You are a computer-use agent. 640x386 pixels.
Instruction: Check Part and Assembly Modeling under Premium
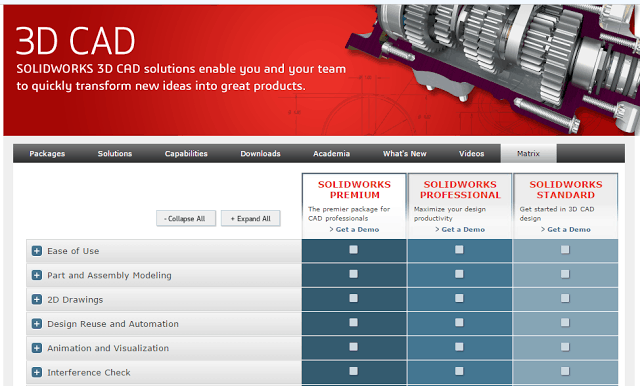353,274
